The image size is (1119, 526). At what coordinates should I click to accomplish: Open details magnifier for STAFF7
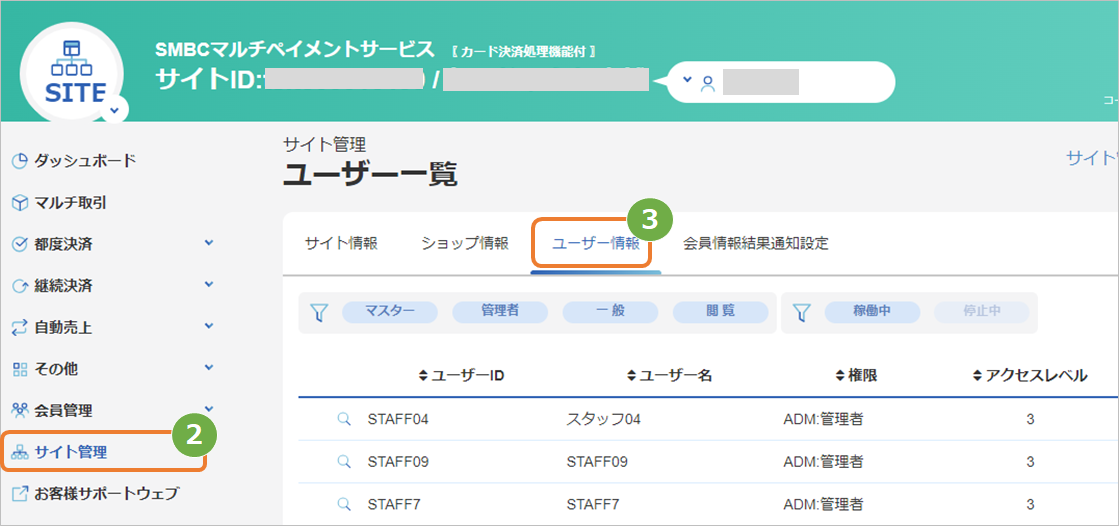344,505
